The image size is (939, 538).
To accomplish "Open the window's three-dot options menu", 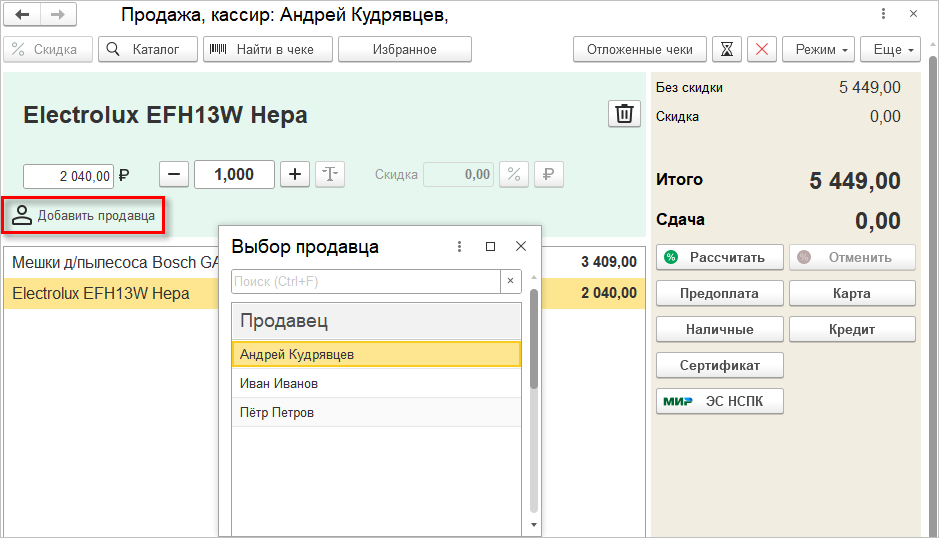I will 883,15.
